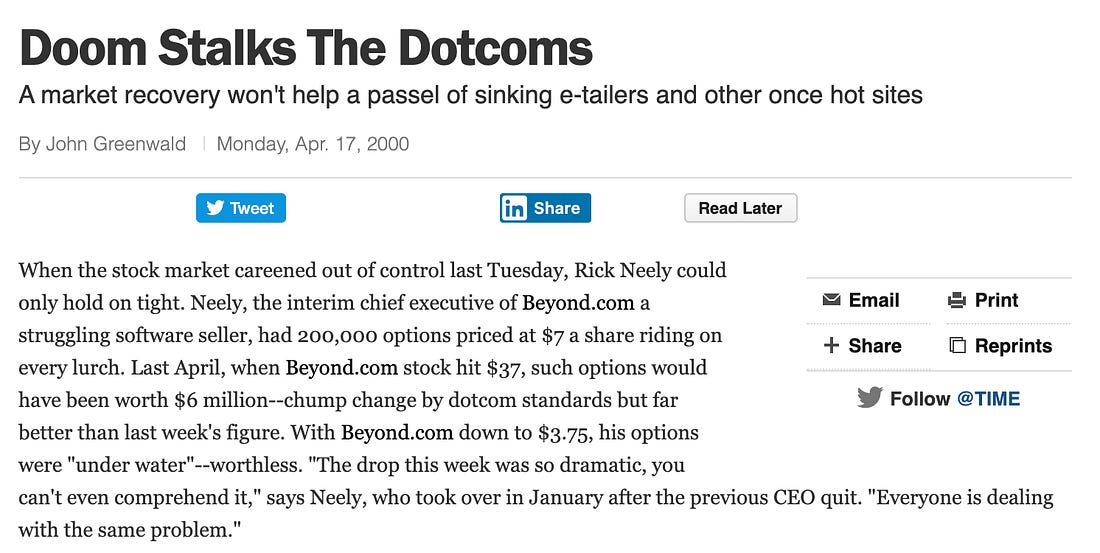Open Beyond.com link before 'down to $3.75'

click(x=398, y=434)
